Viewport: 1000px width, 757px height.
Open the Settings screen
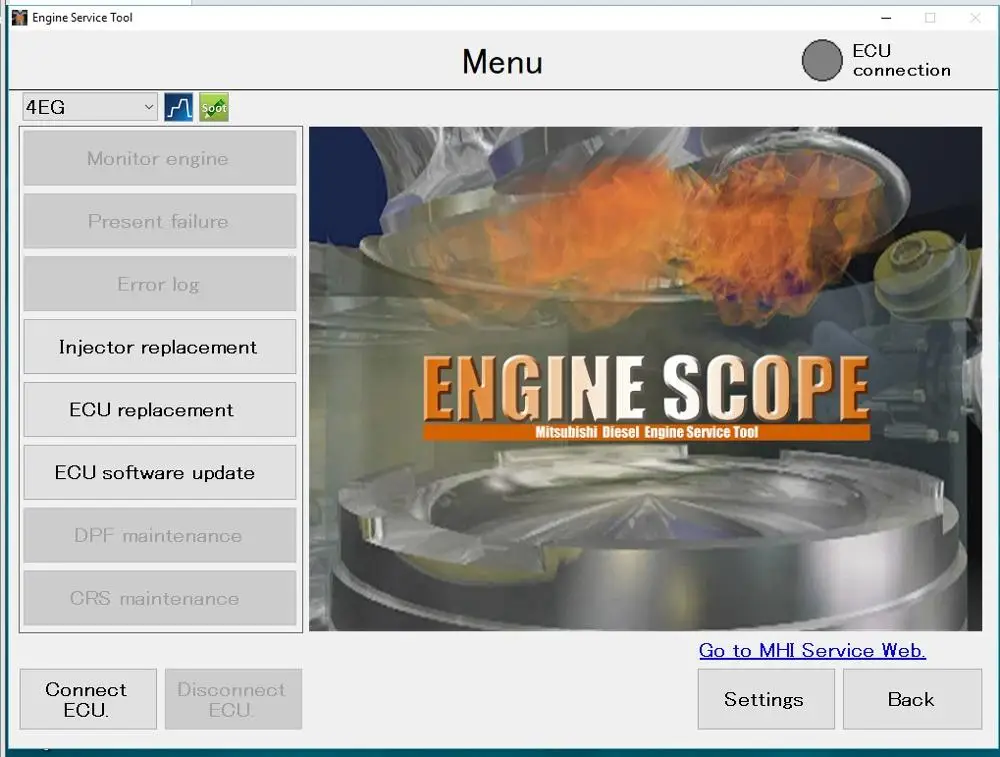766,699
